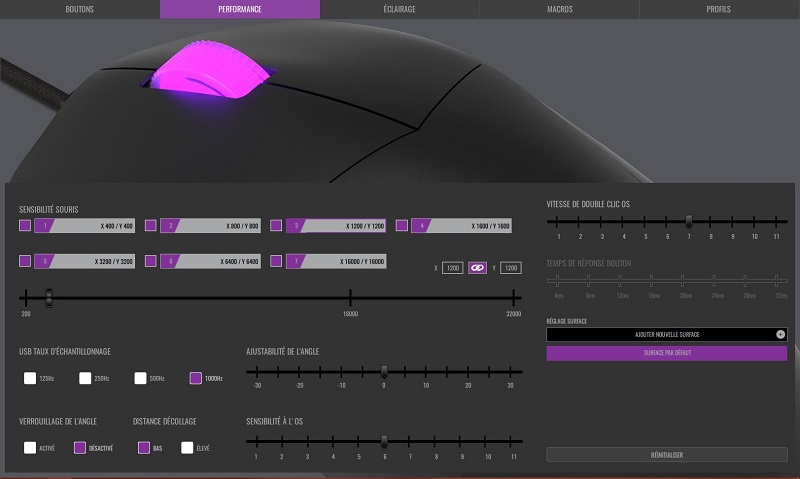Toggle the checkbox beside DPI level 4

point(402,226)
